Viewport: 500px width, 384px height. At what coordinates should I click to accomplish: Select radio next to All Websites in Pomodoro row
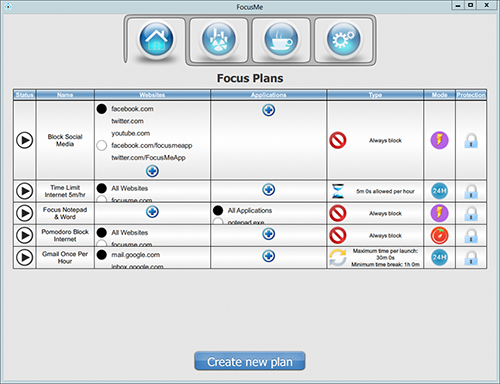click(x=102, y=233)
